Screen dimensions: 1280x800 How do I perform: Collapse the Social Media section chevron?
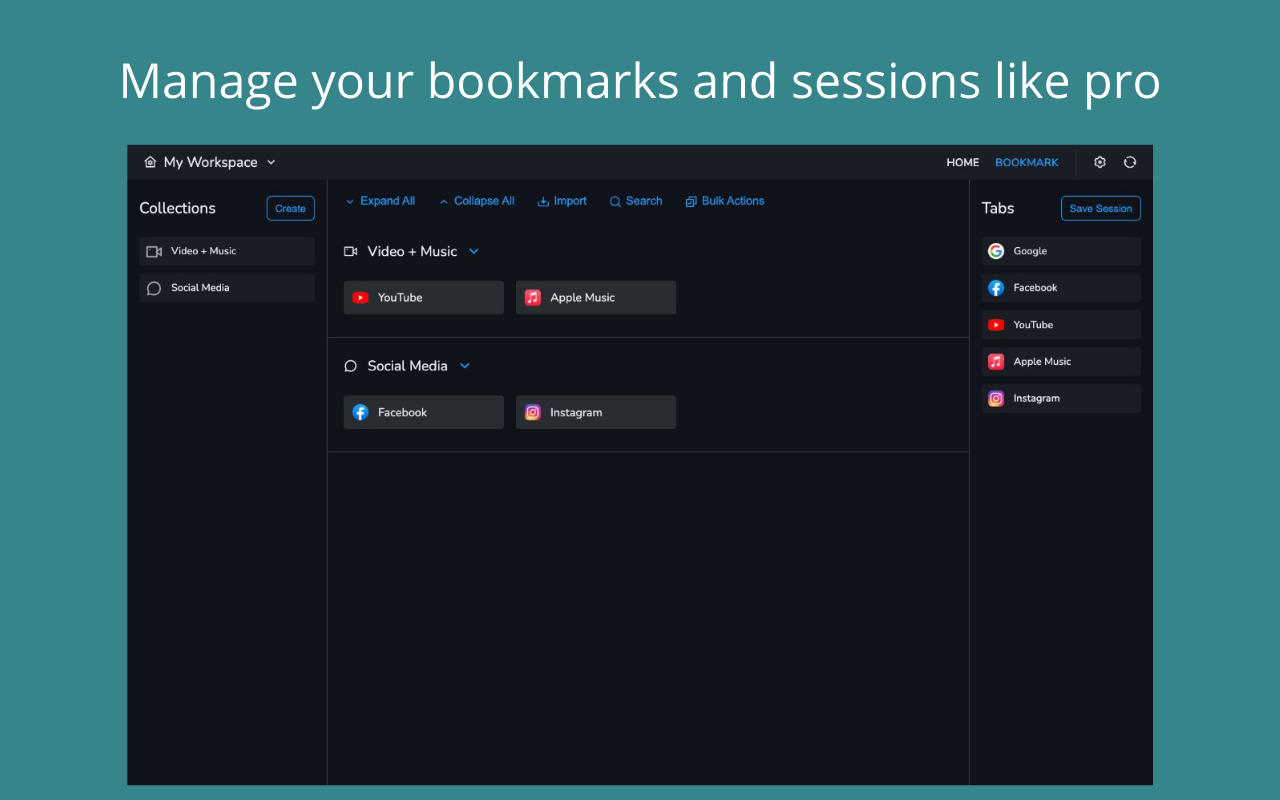click(x=465, y=366)
